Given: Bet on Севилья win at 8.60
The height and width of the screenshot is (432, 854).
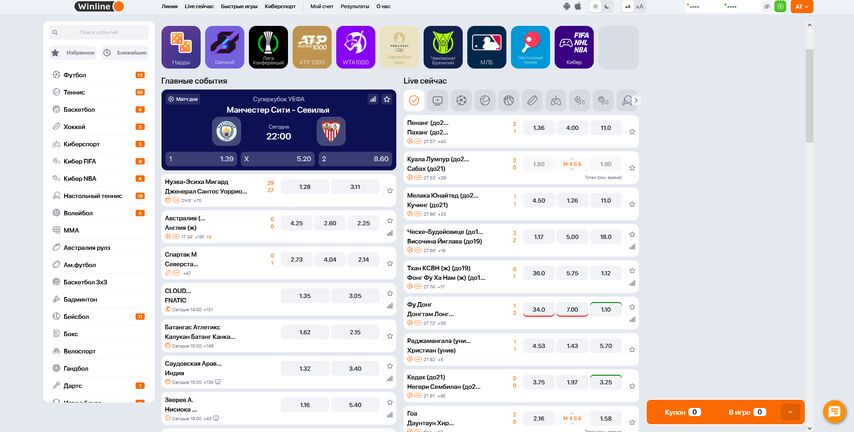Looking at the screenshot, I should coord(355,159).
